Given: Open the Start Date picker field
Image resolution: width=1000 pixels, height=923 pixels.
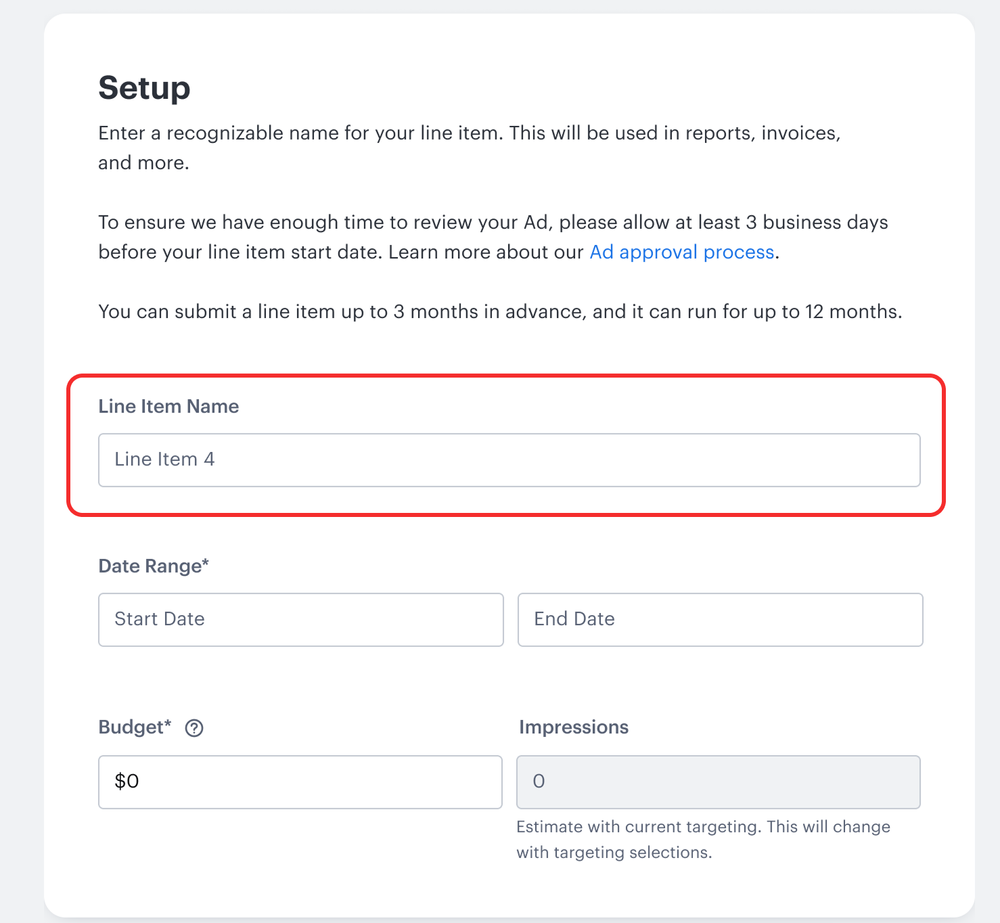Looking at the screenshot, I should [x=300, y=619].
